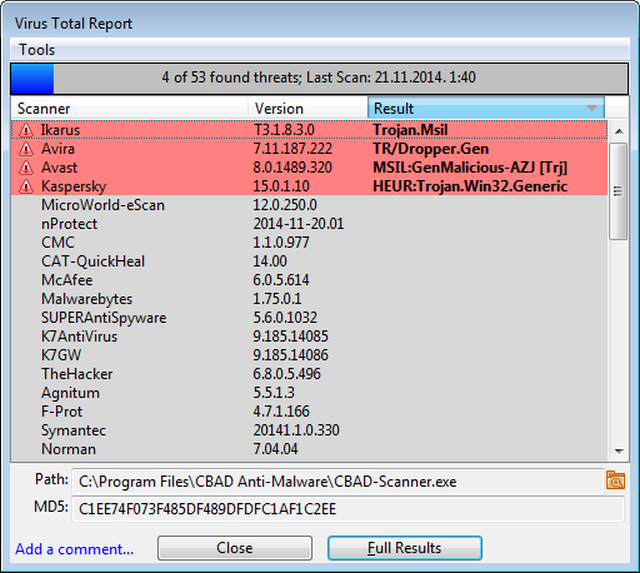Sort by the Scanner column header

(129, 109)
